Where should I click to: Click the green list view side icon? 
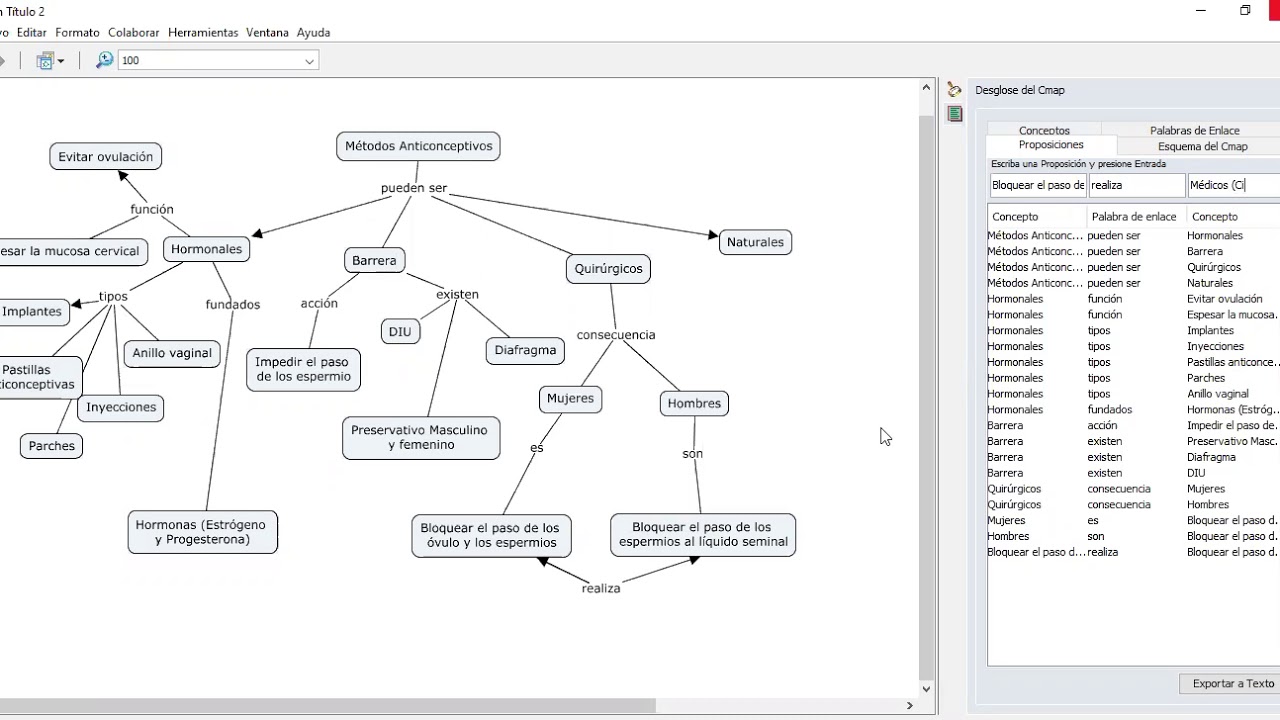pyautogui.click(x=955, y=114)
